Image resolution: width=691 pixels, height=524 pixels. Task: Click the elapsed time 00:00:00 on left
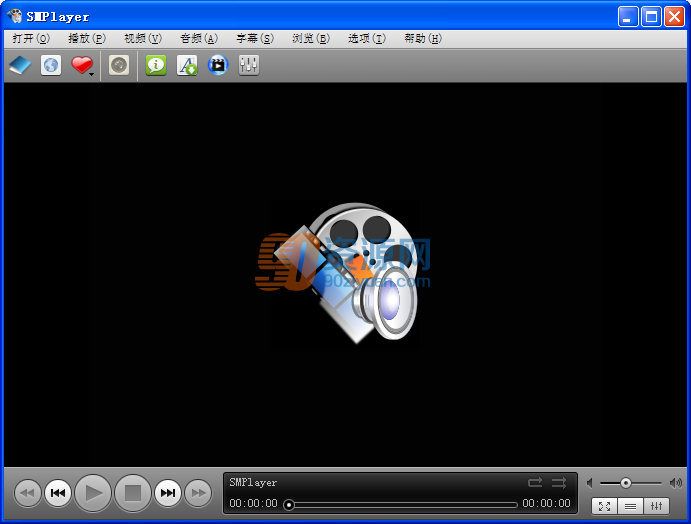pyautogui.click(x=253, y=503)
